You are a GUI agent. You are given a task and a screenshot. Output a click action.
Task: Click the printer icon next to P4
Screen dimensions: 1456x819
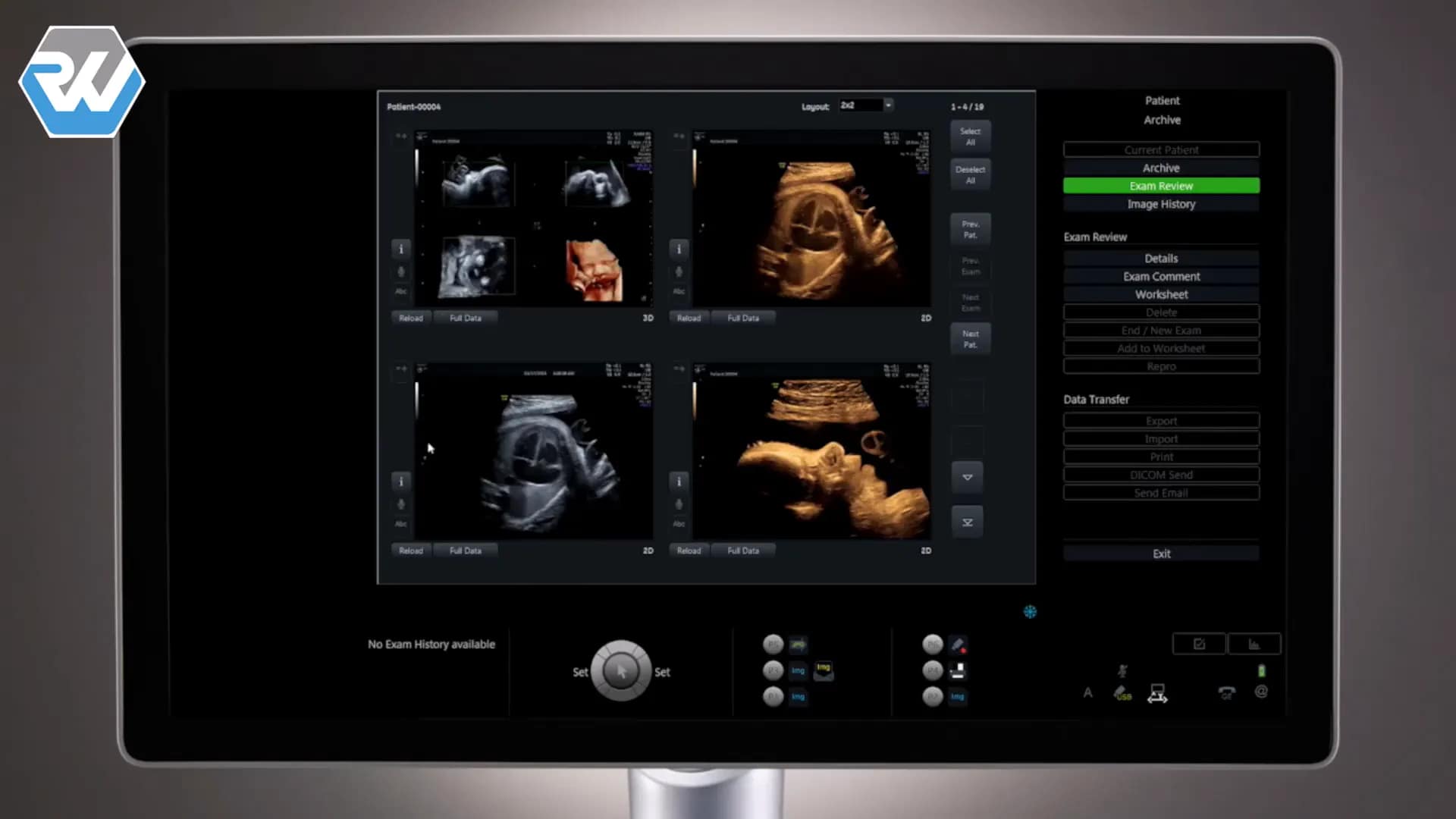coord(958,670)
